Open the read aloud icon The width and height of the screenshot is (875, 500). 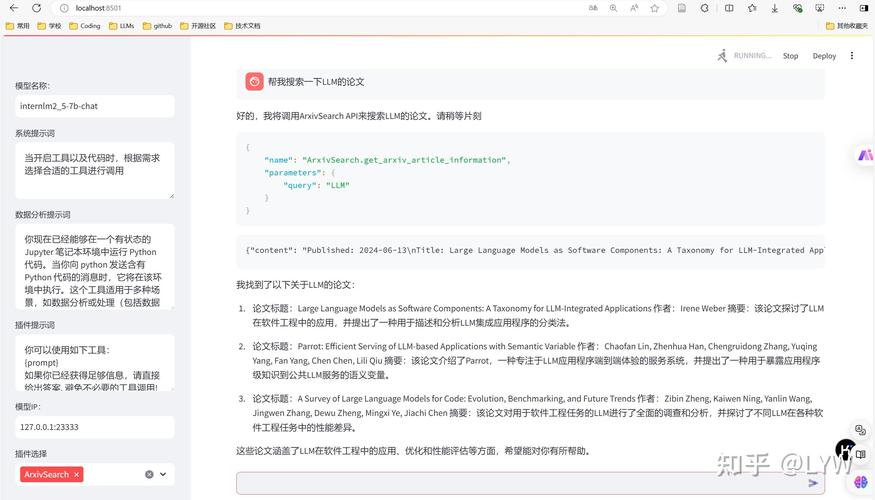point(634,8)
